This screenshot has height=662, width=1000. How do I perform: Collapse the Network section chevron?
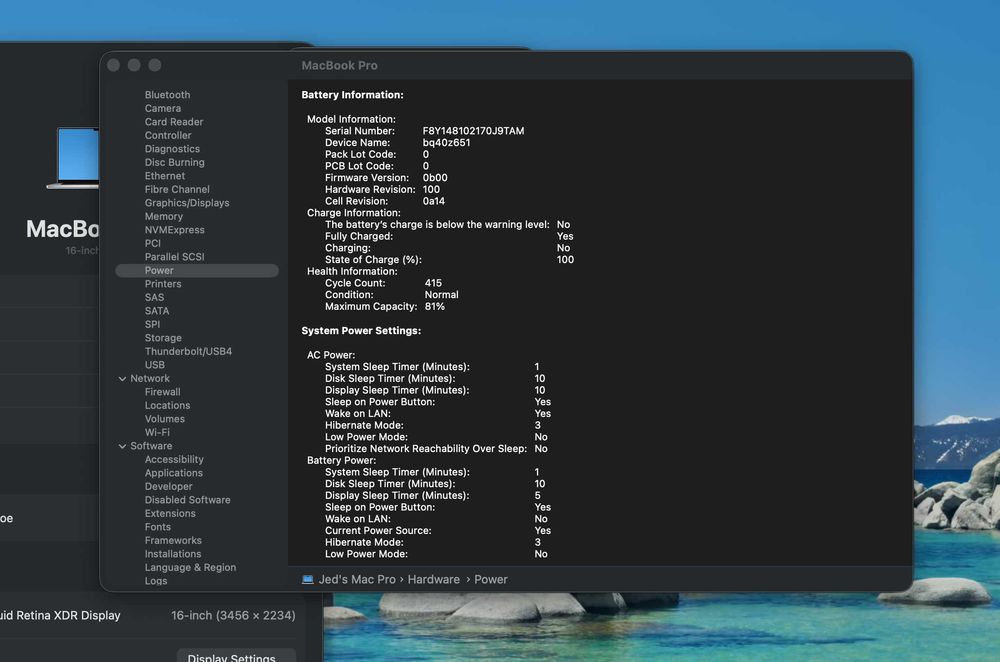coord(122,379)
